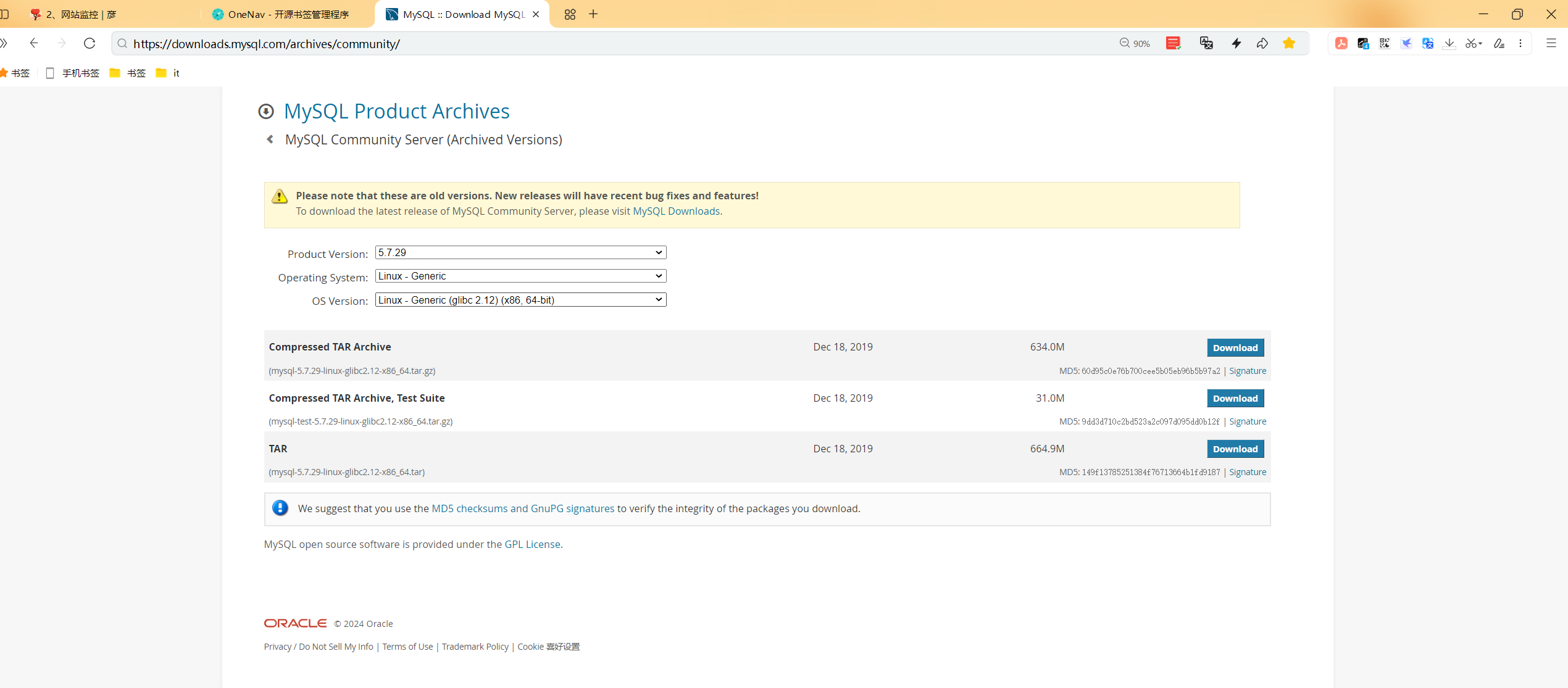The width and height of the screenshot is (1568, 688).
Task: Open the downloads icon in toolbar
Action: click(x=1449, y=43)
